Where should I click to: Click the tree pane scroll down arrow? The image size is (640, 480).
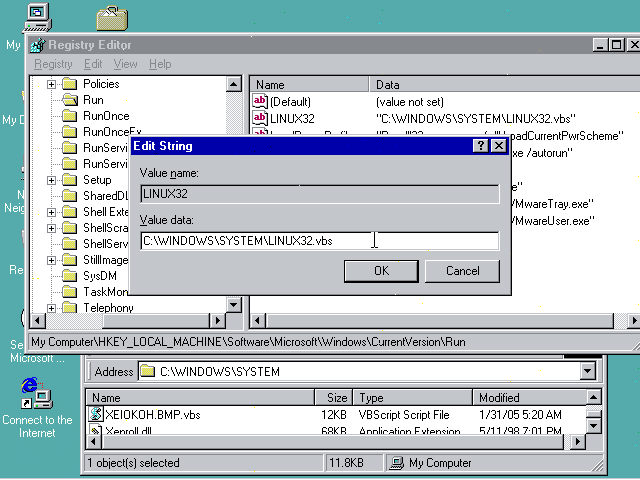(233, 305)
